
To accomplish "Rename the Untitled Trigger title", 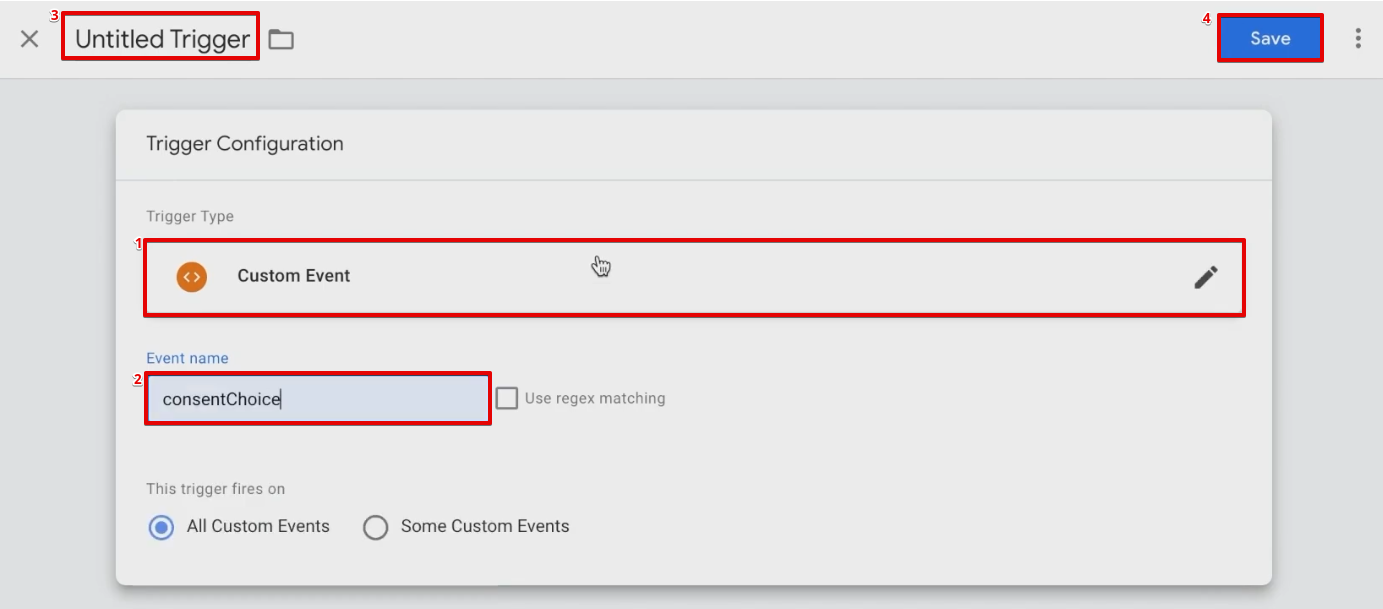I will pos(161,39).
